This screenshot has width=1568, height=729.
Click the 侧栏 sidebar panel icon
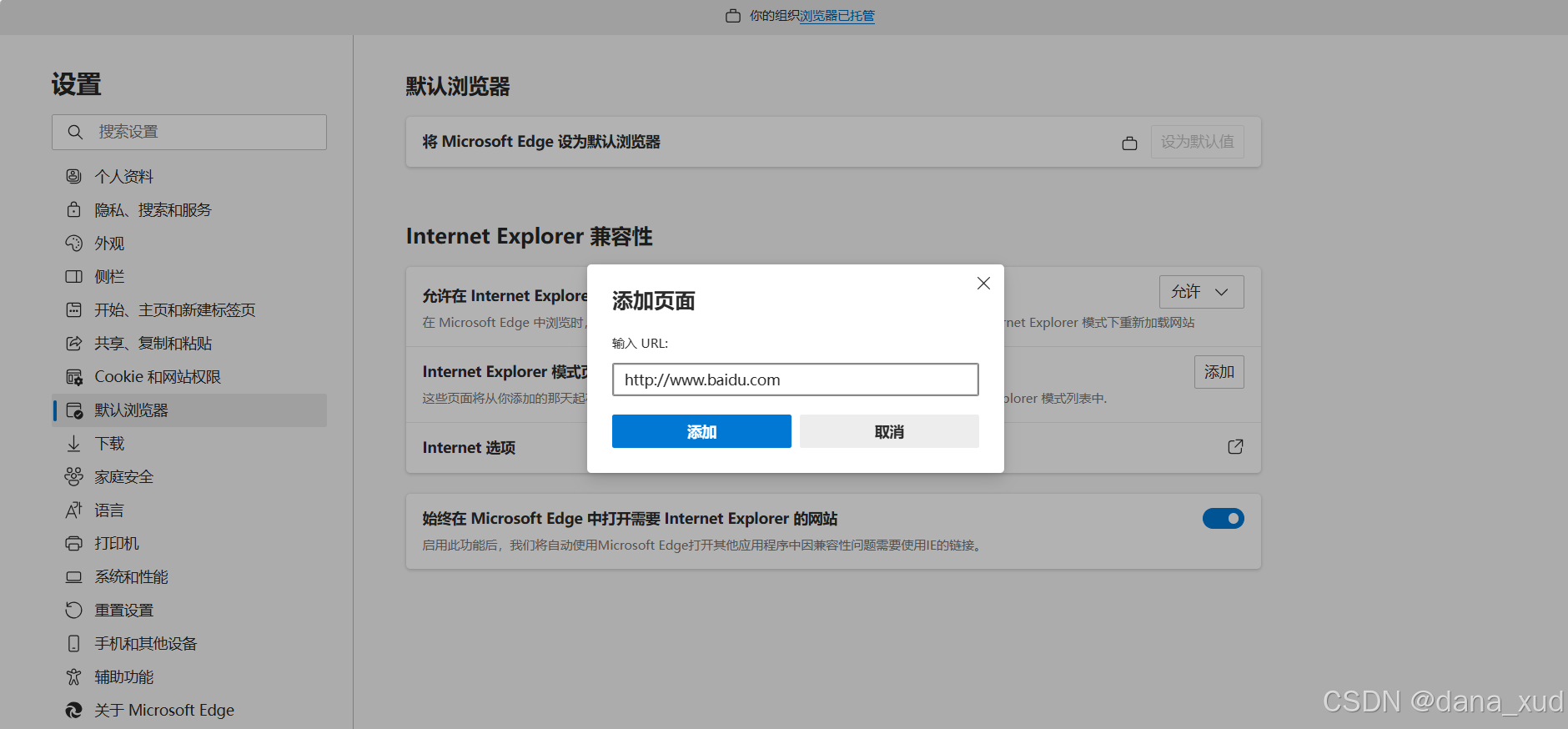pos(74,276)
